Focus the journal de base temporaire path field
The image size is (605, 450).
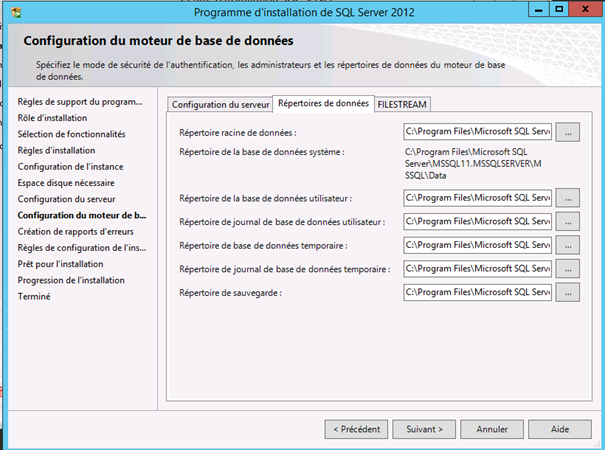coord(478,269)
